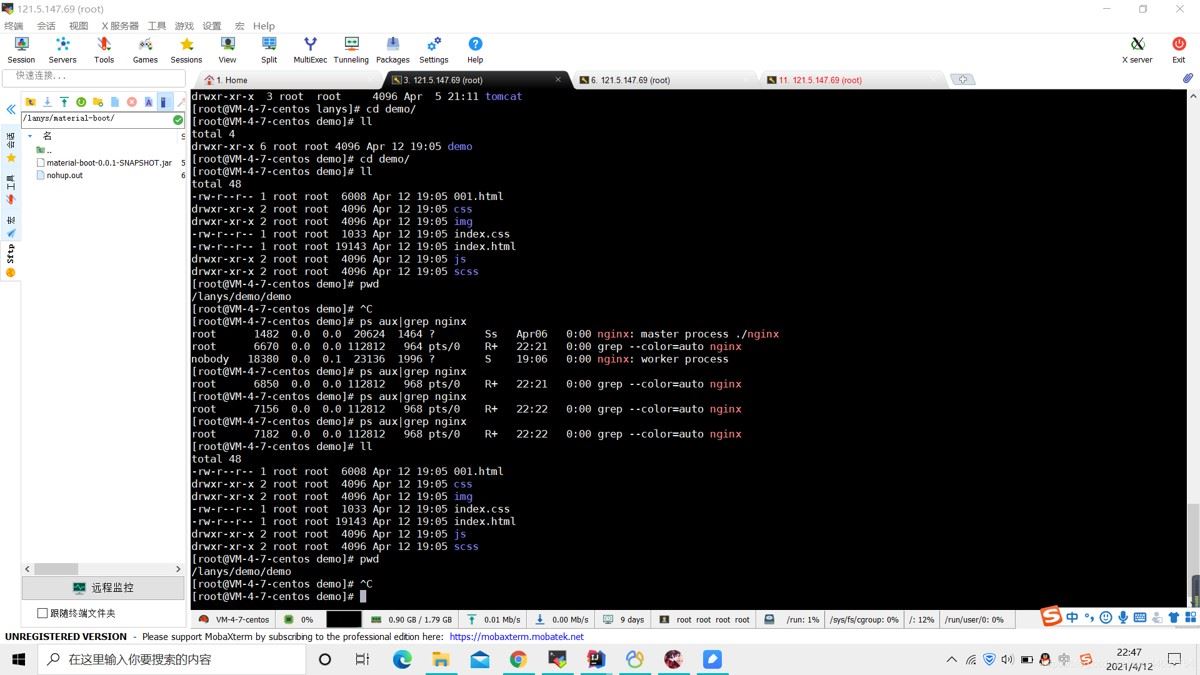Screen dimensions: 1200x675
Task: Click the 9 days uptime status
Action: point(624,619)
